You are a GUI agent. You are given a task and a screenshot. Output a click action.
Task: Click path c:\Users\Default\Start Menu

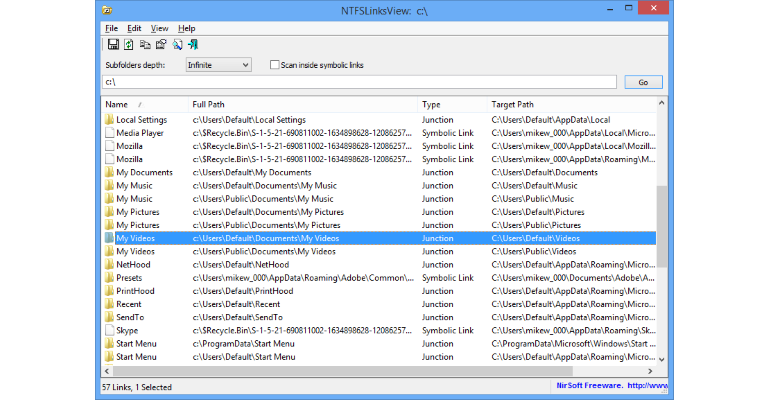pyautogui.click(x=244, y=357)
